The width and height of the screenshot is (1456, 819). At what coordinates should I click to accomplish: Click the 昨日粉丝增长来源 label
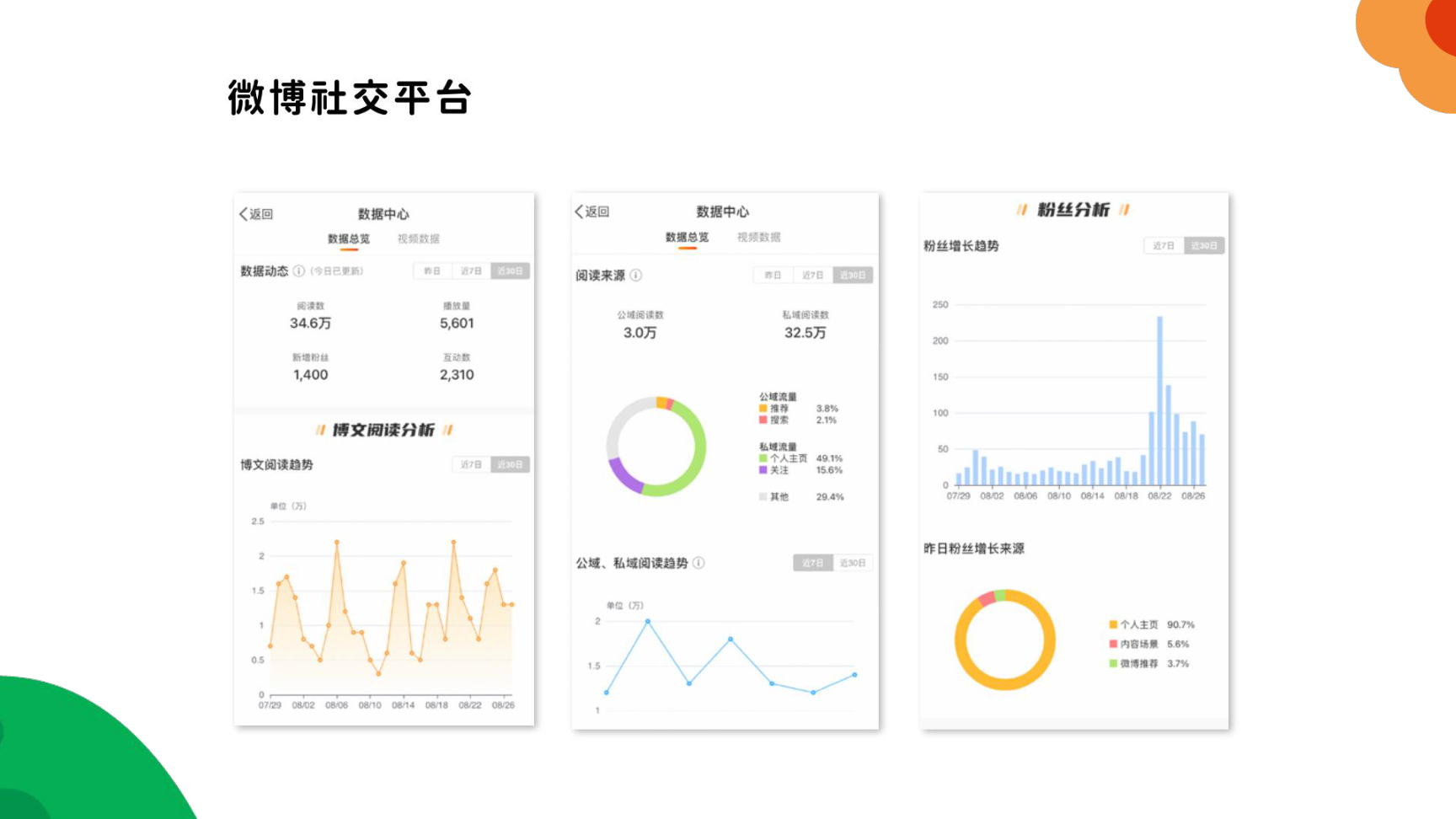(x=974, y=549)
